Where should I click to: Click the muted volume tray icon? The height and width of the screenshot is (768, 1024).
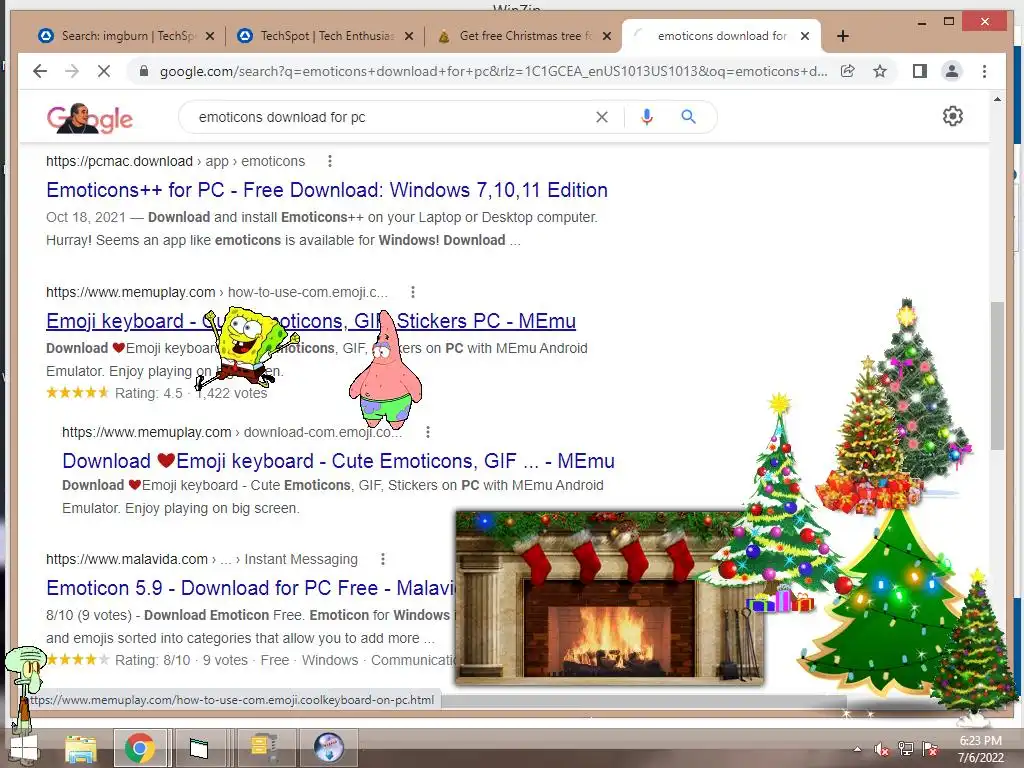[x=881, y=749]
